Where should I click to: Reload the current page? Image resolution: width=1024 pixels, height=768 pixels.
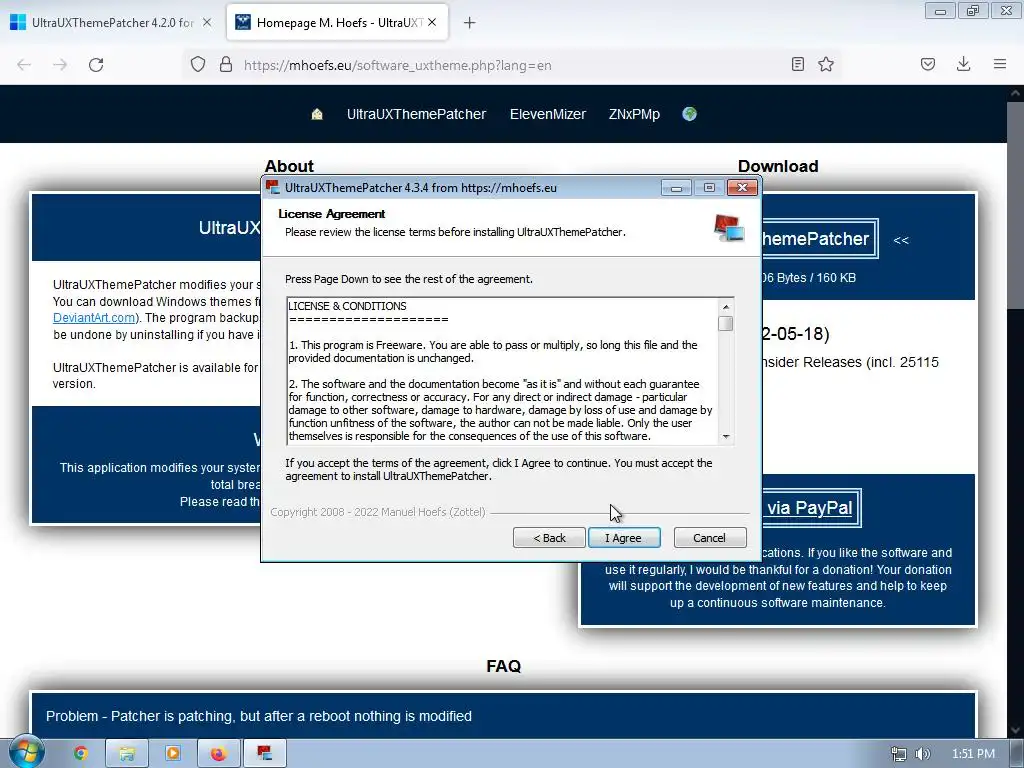point(96,65)
